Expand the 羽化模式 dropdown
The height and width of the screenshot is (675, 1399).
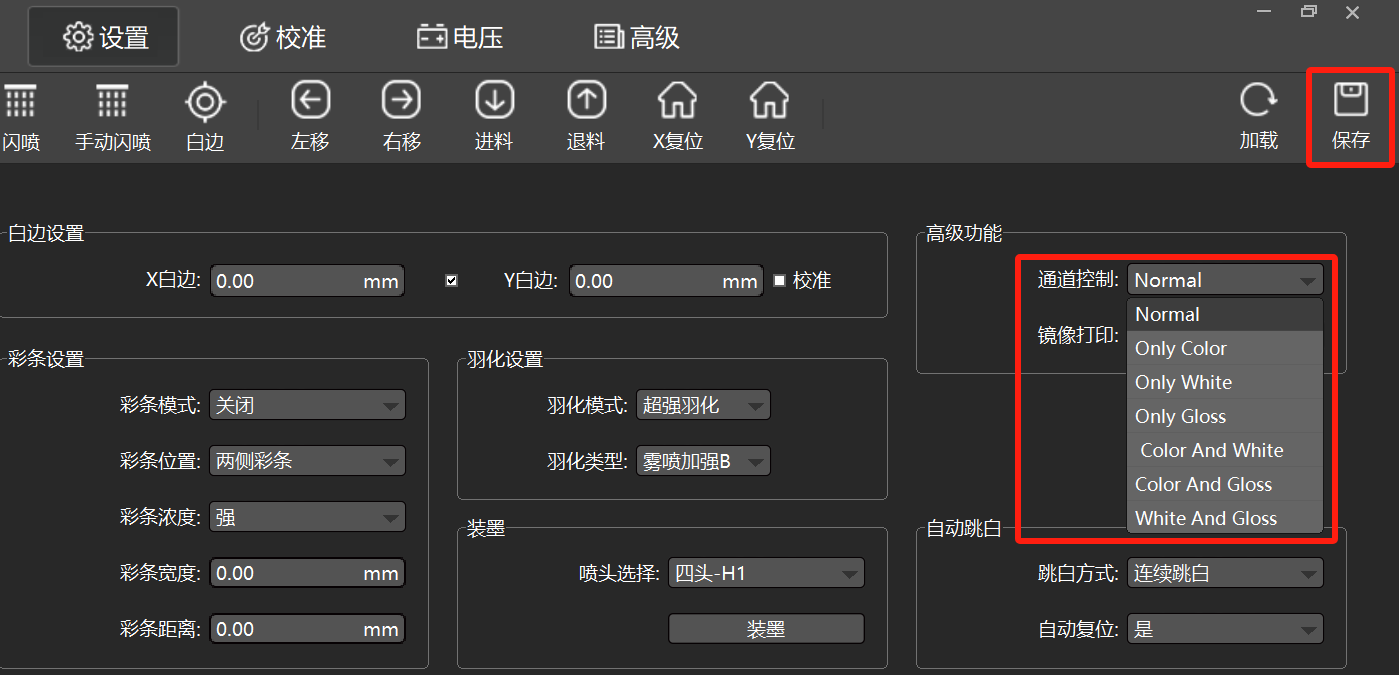click(x=703, y=405)
